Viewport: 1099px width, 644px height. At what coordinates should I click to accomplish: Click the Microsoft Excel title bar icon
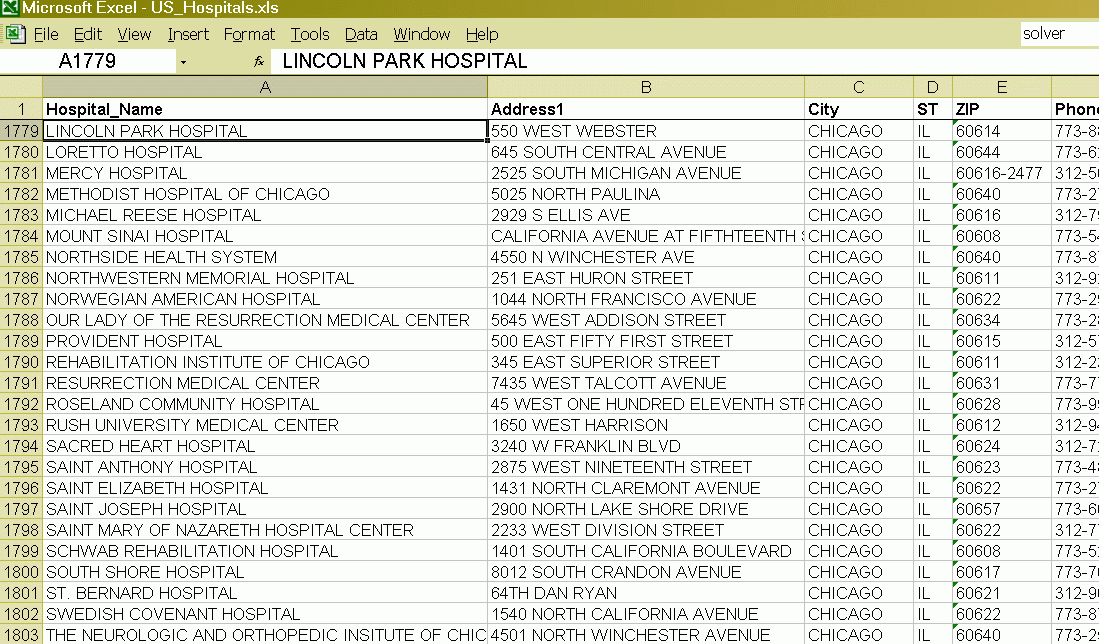click(x=10, y=8)
